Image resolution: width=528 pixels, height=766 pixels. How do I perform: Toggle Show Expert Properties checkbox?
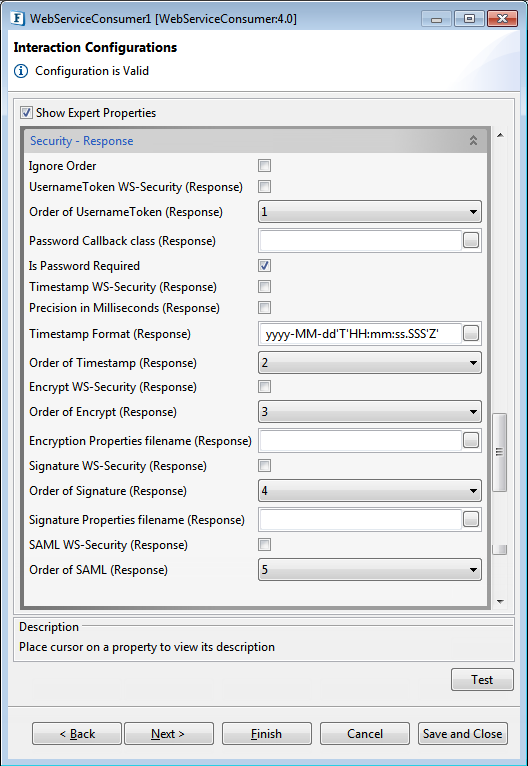click(x=26, y=113)
